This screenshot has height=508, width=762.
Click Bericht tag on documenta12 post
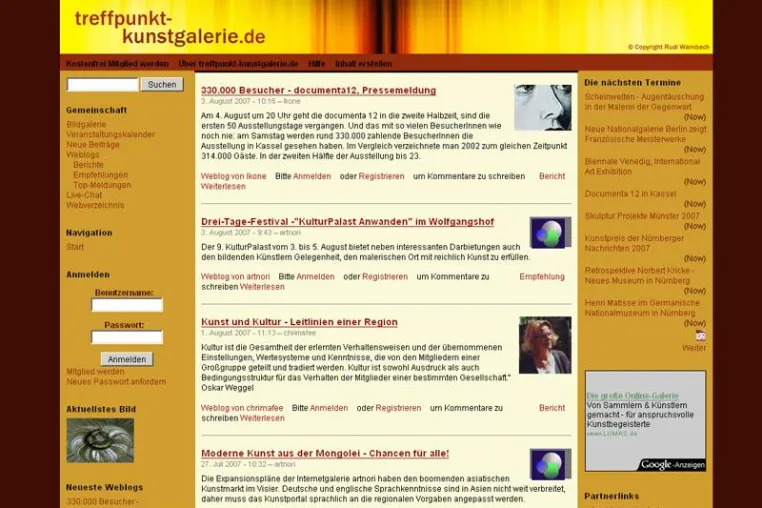coord(552,176)
